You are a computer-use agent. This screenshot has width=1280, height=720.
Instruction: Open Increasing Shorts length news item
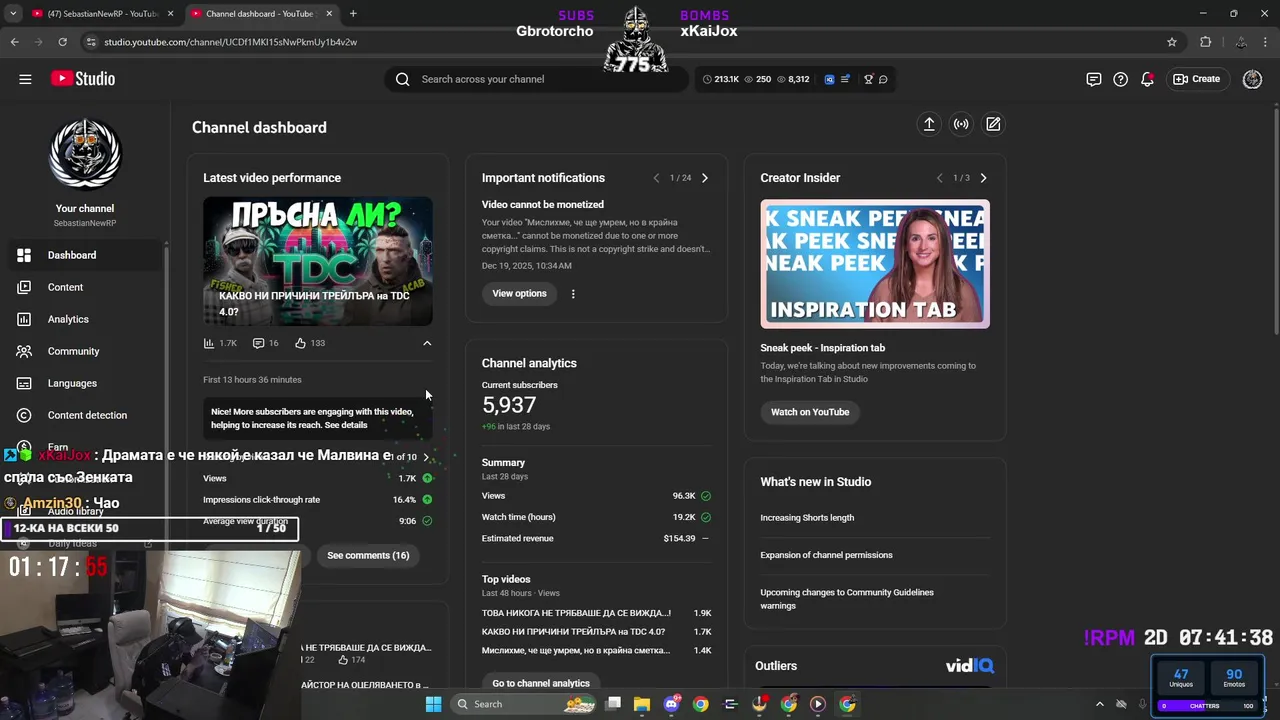807,518
